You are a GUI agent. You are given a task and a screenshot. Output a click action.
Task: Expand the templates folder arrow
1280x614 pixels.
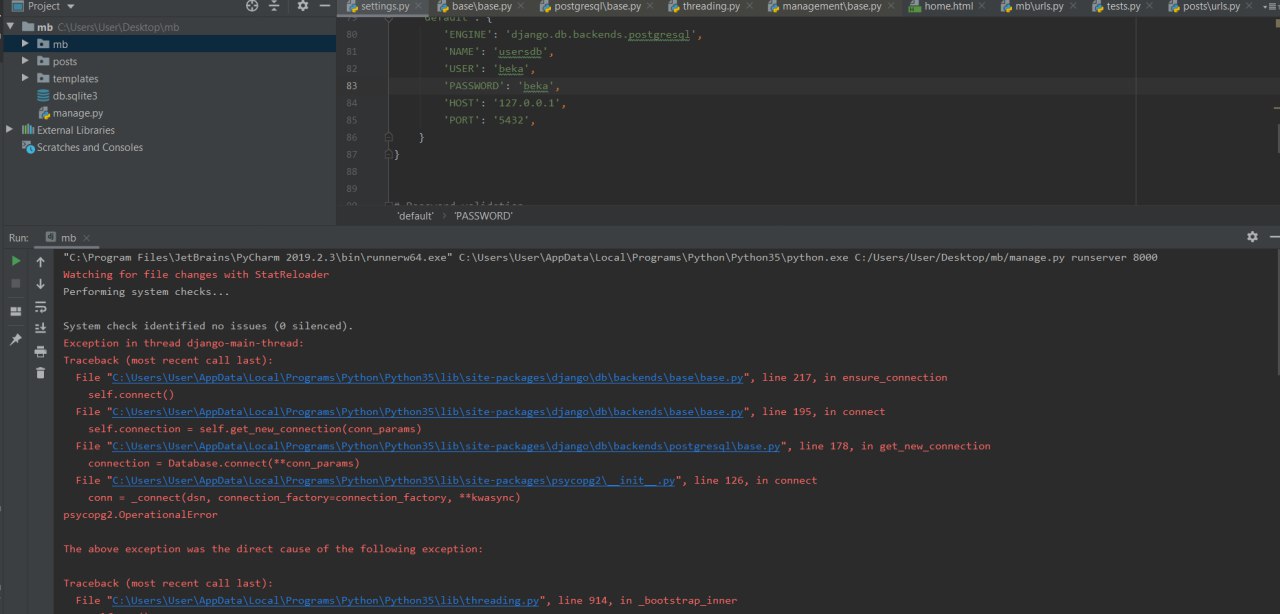[27, 78]
